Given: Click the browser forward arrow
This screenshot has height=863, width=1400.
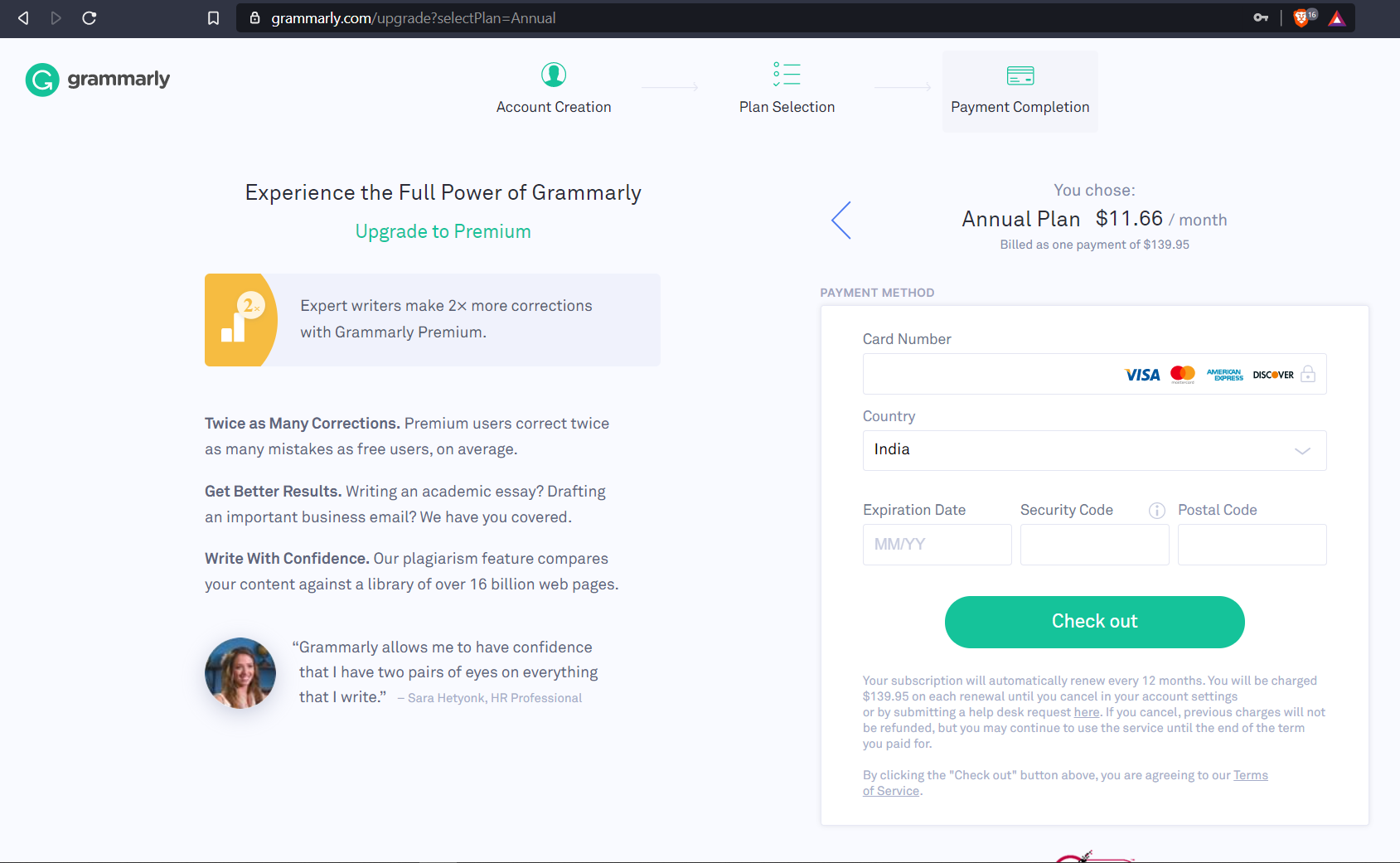Looking at the screenshot, I should point(56,17).
